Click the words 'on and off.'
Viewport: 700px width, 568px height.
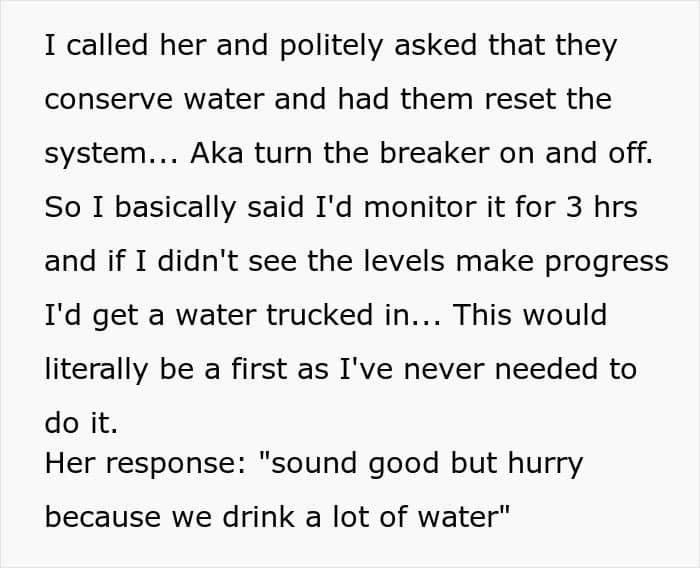[x=576, y=153]
